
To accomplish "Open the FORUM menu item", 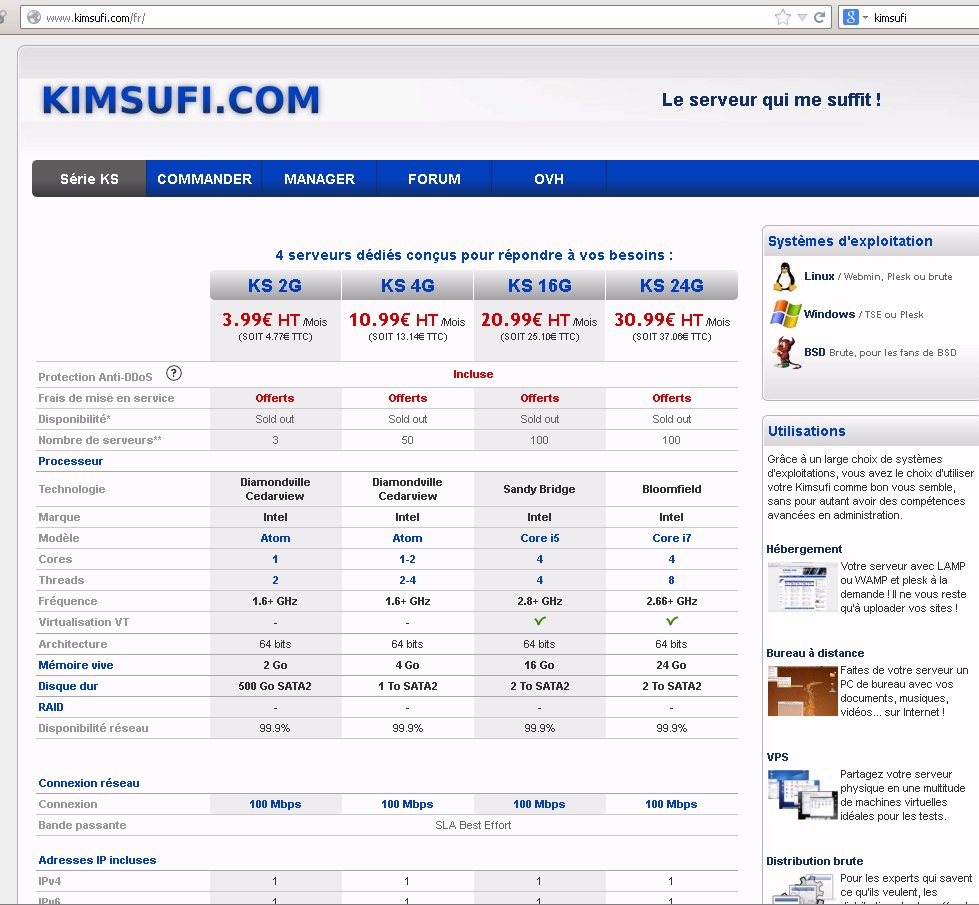I will pos(434,179).
